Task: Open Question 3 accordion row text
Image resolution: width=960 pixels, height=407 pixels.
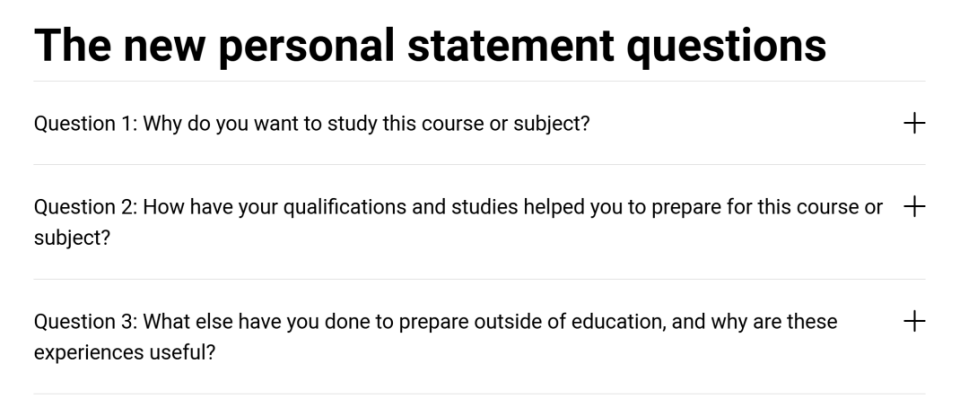Action: (x=435, y=322)
